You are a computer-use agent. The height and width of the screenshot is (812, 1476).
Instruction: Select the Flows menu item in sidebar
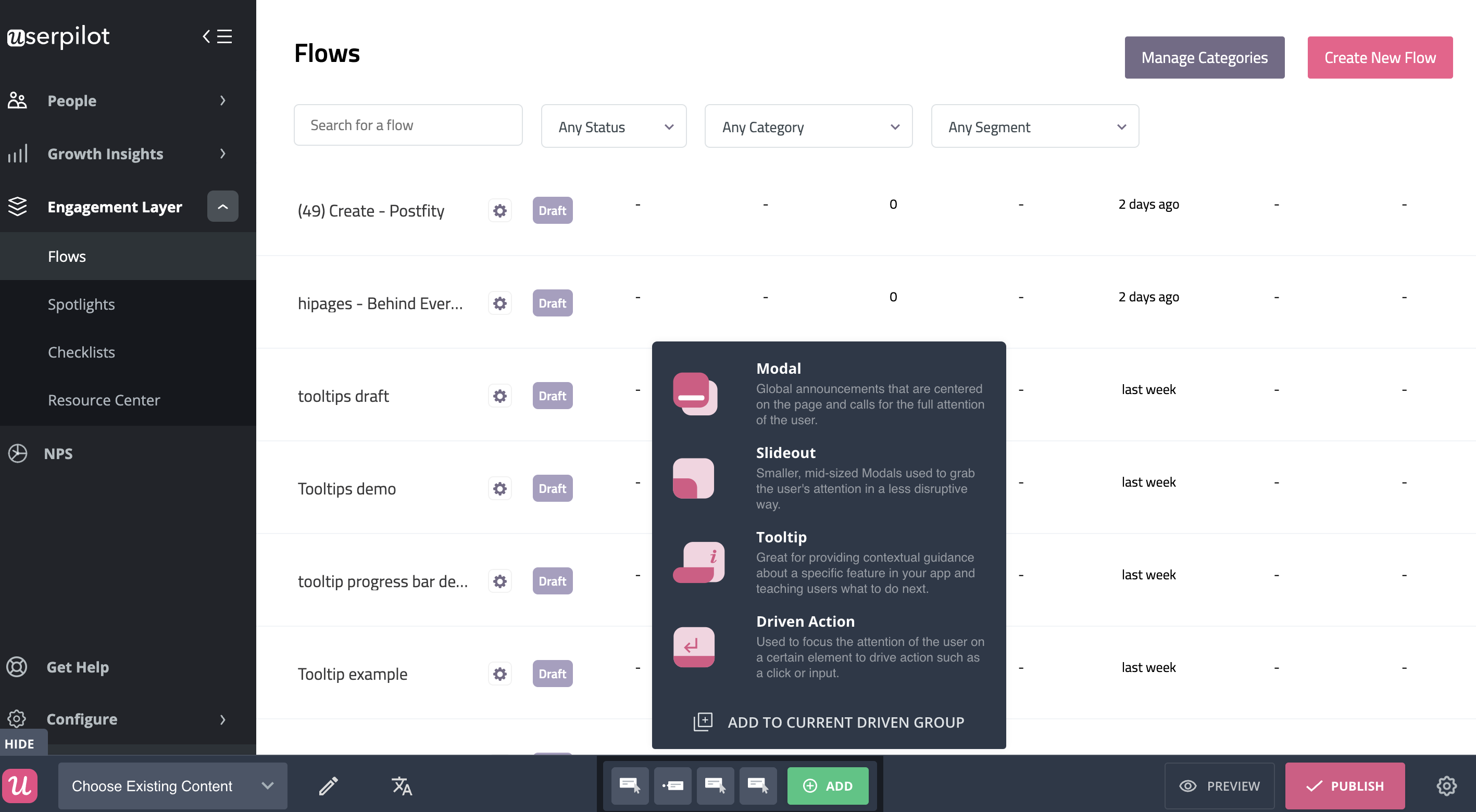point(67,255)
